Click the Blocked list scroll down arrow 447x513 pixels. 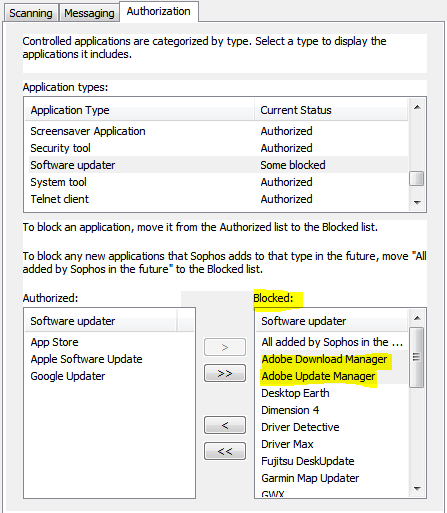coord(417,489)
